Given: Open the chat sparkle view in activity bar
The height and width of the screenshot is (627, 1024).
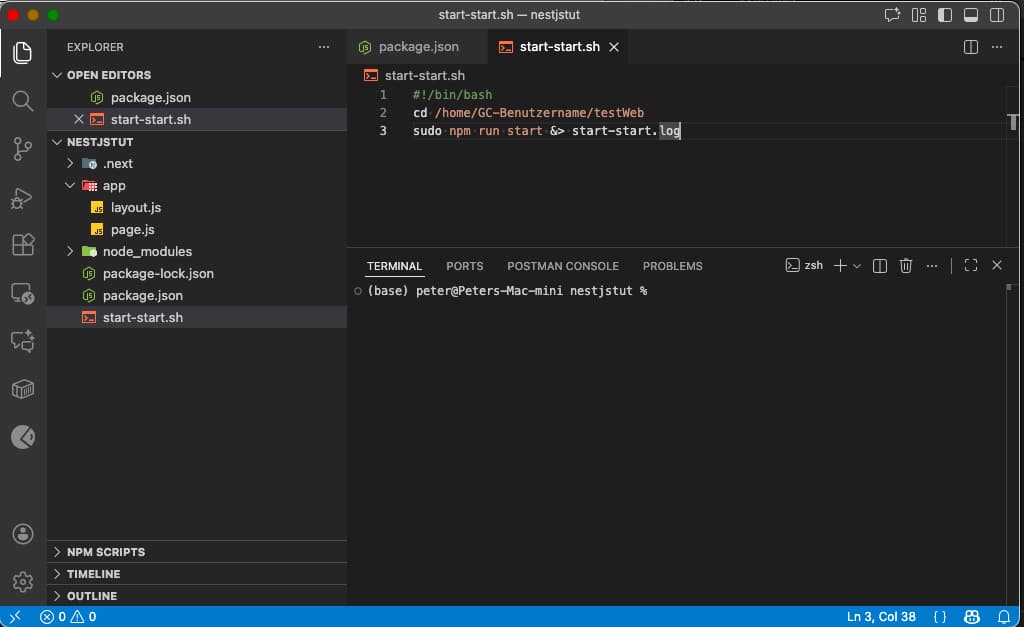Looking at the screenshot, I should click(22, 341).
